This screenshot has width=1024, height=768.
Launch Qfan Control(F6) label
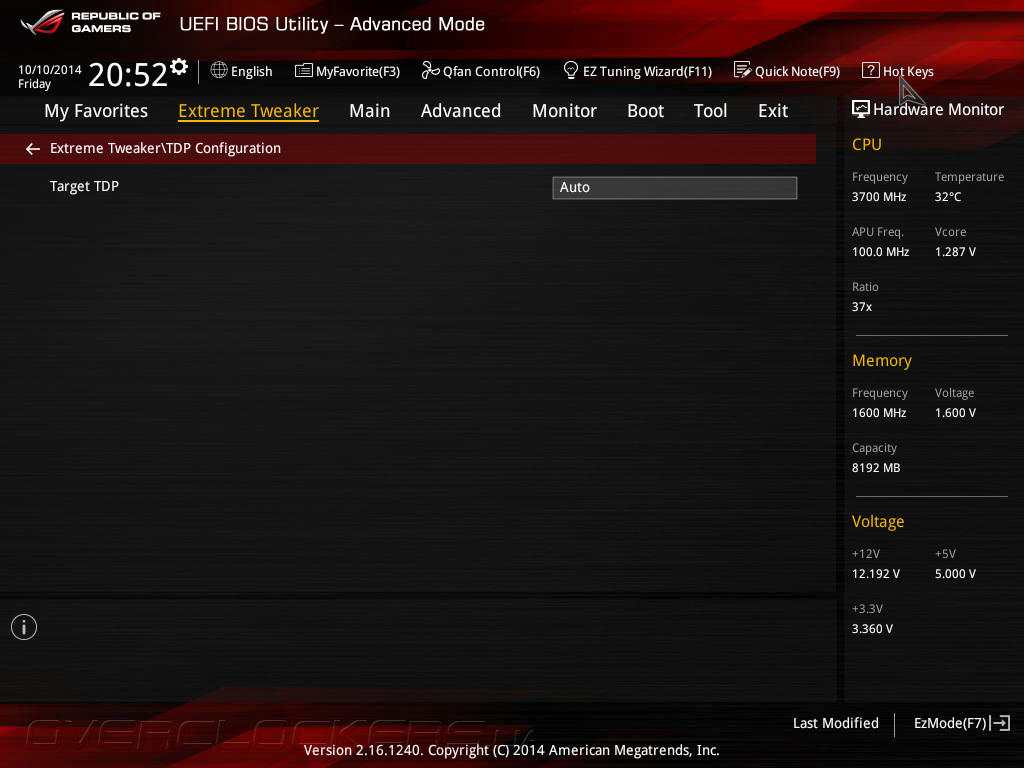(492, 71)
